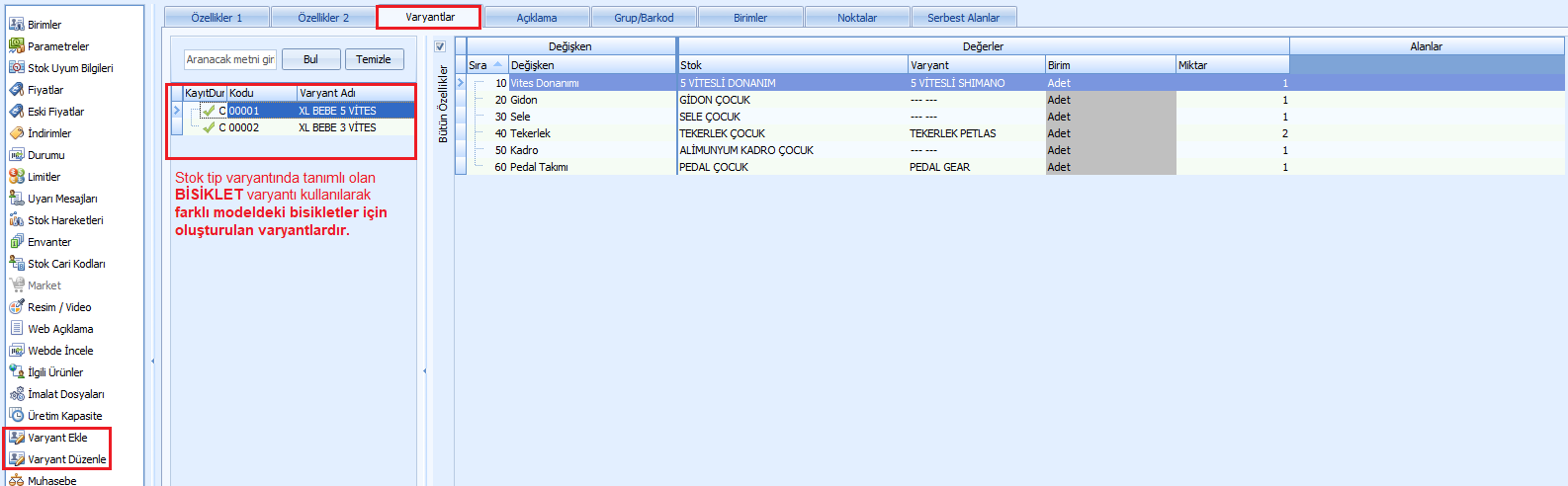Collapse the variant list panel splitter
The height and width of the screenshot is (486, 1568).
424,371
